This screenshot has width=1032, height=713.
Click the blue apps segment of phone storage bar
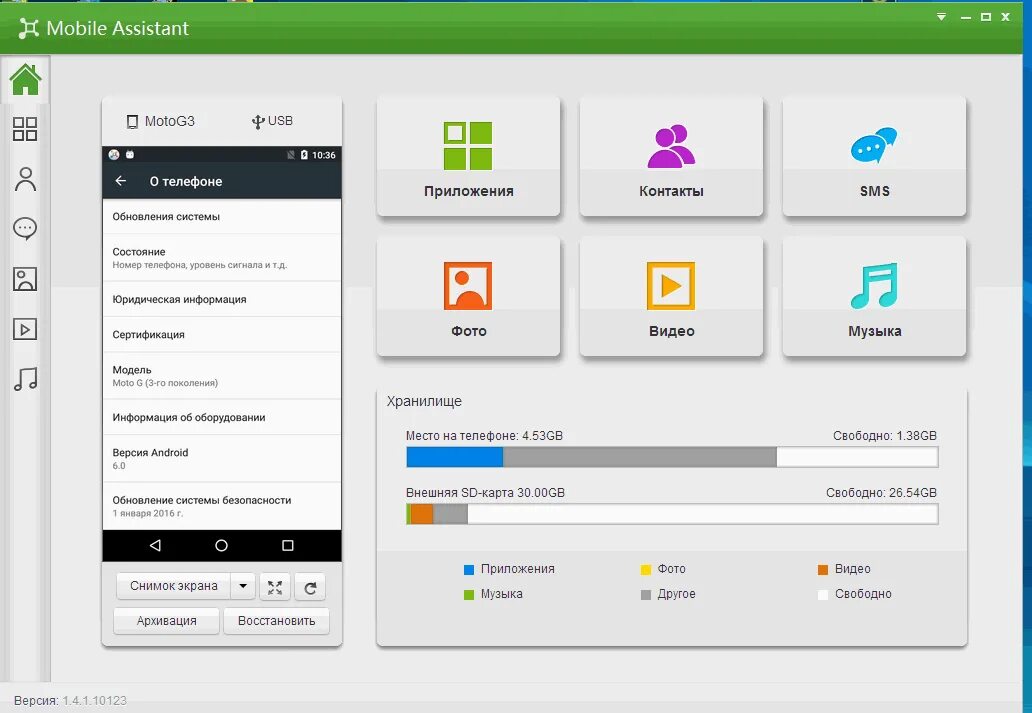[455, 457]
